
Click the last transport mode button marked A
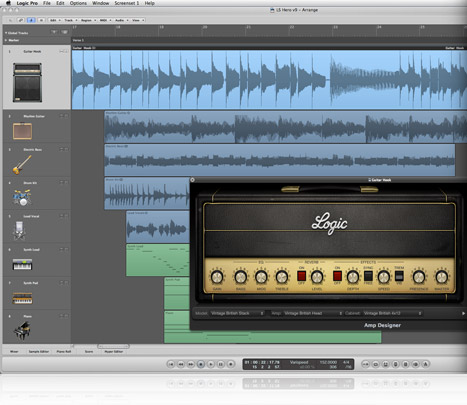point(426,364)
